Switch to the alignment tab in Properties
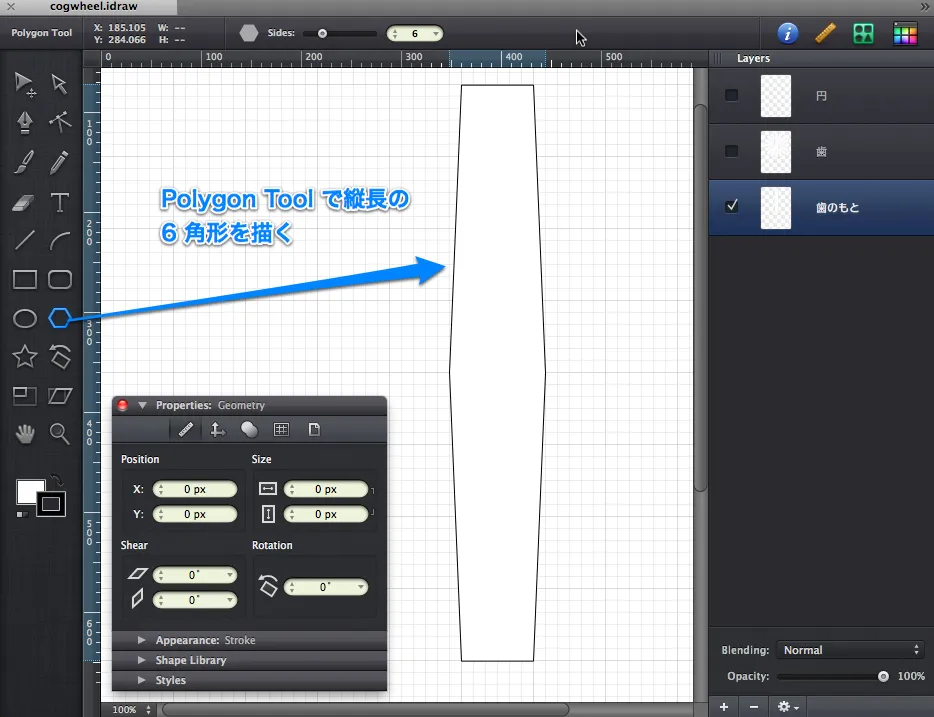934x717 pixels. (x=217, y=430)
